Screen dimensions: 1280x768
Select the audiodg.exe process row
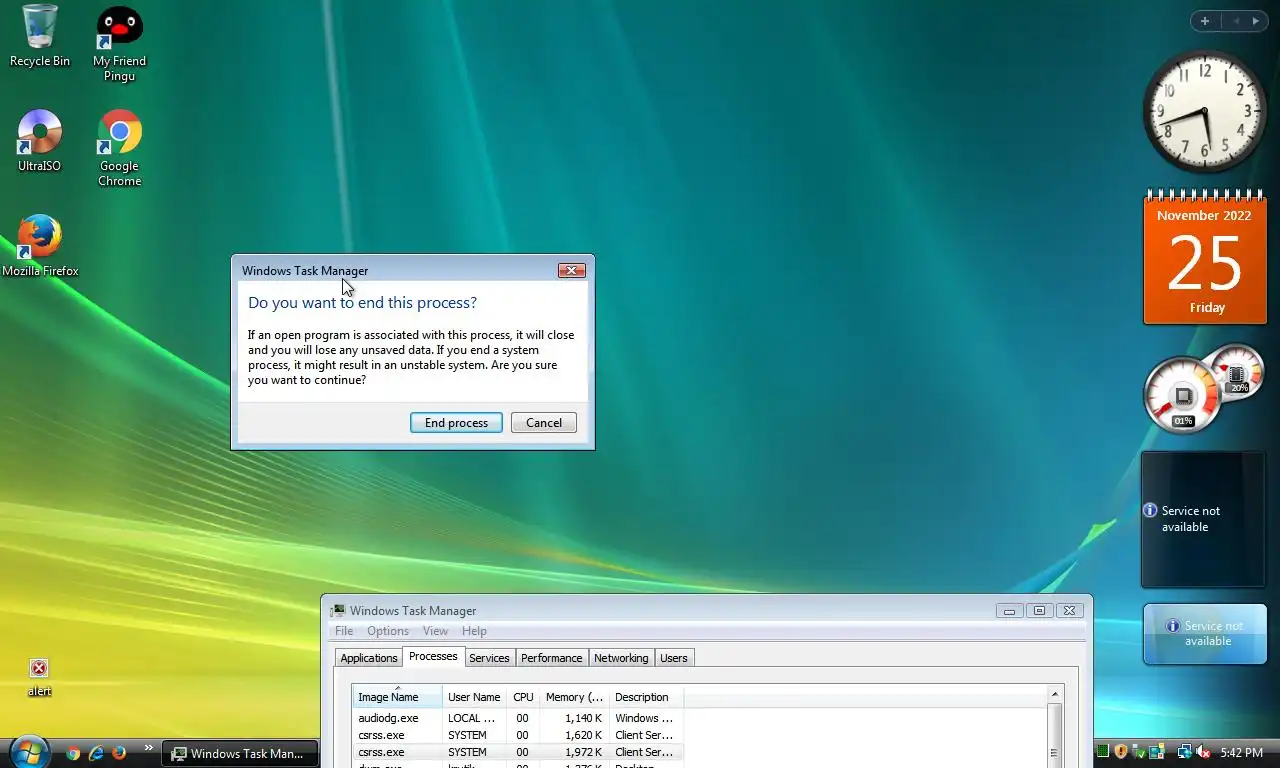coord(517,718)
